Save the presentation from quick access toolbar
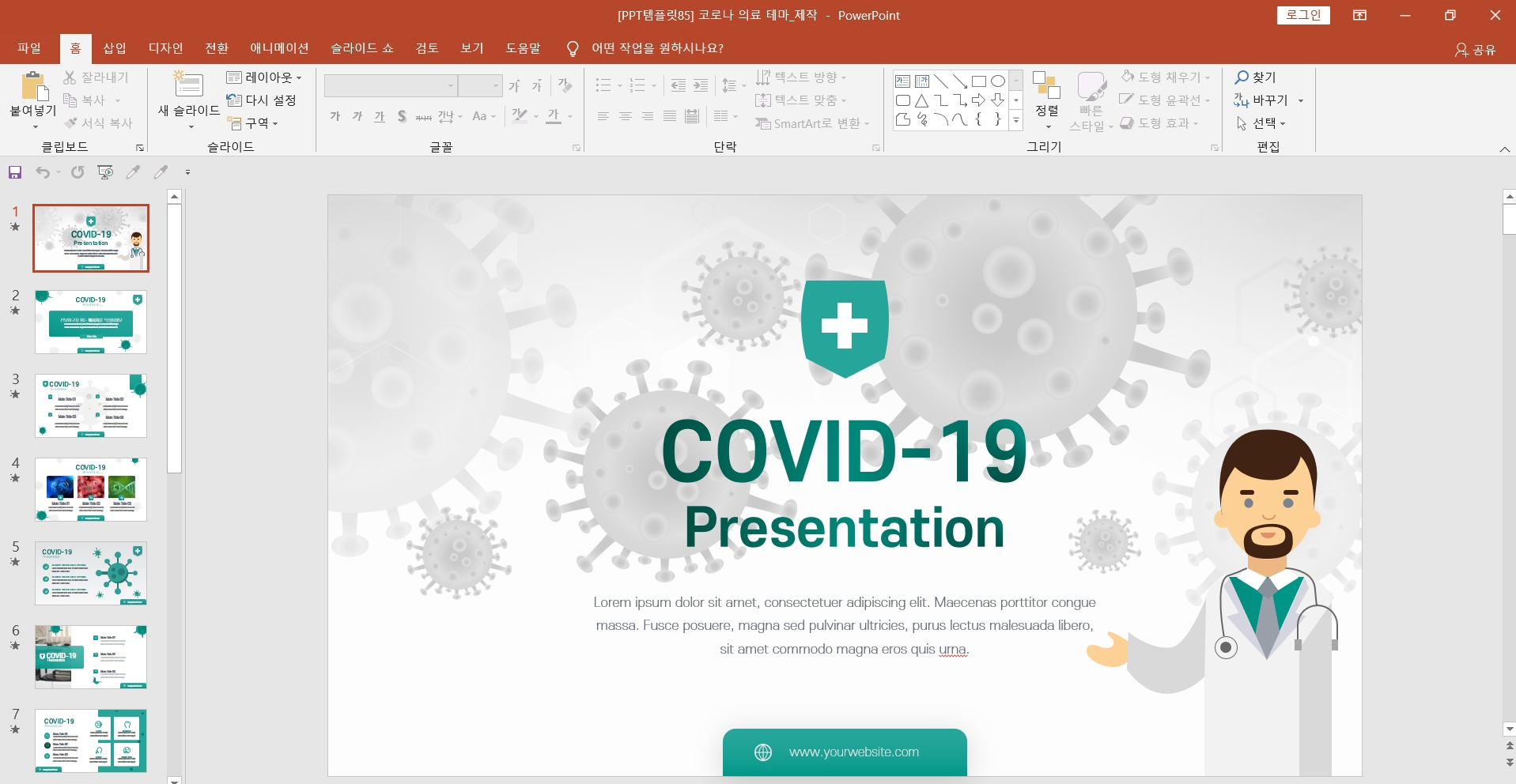The image size is (1516, 784). point(15,172)
